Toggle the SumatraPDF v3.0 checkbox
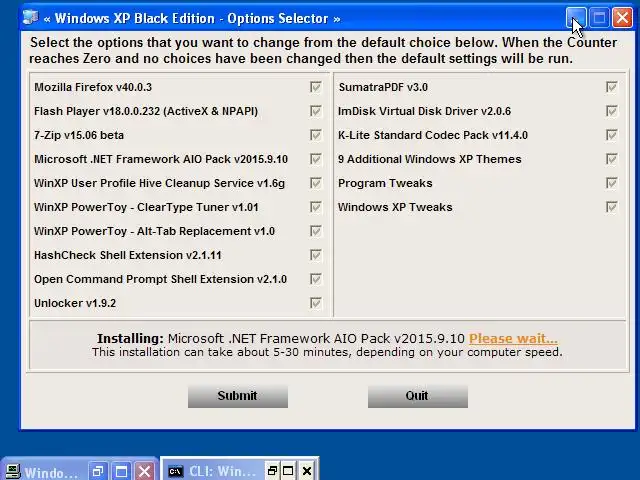Screen dimensions: 640x480 click(x=611, y=87)
